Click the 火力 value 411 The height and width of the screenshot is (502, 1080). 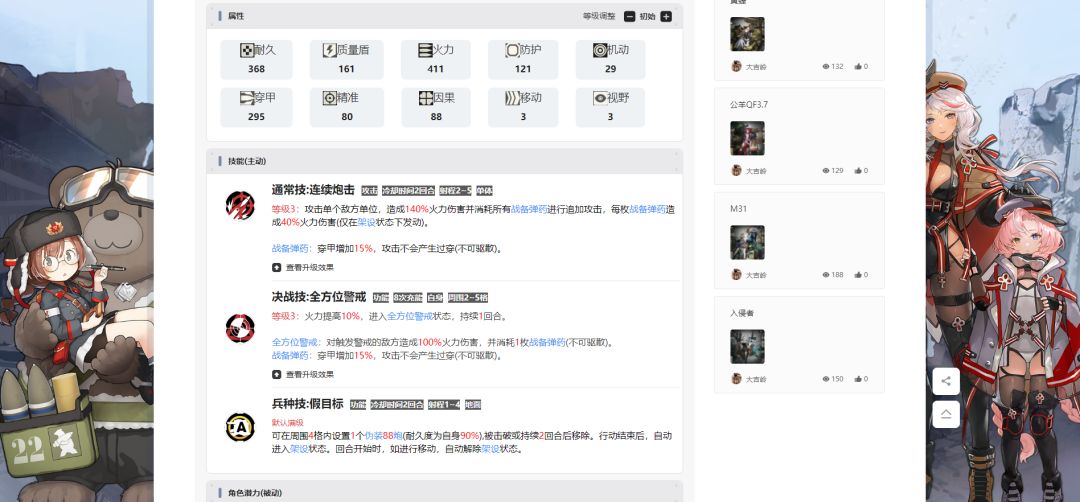click(435, 69)
